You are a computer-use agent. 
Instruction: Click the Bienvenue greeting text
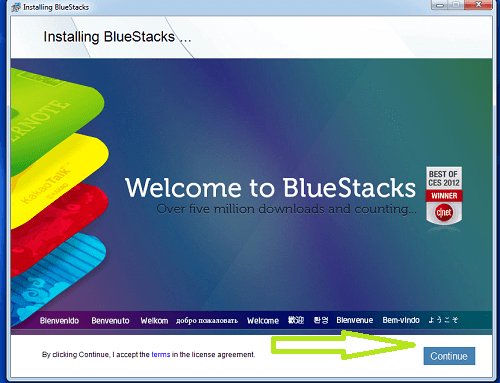click(355, 320)
